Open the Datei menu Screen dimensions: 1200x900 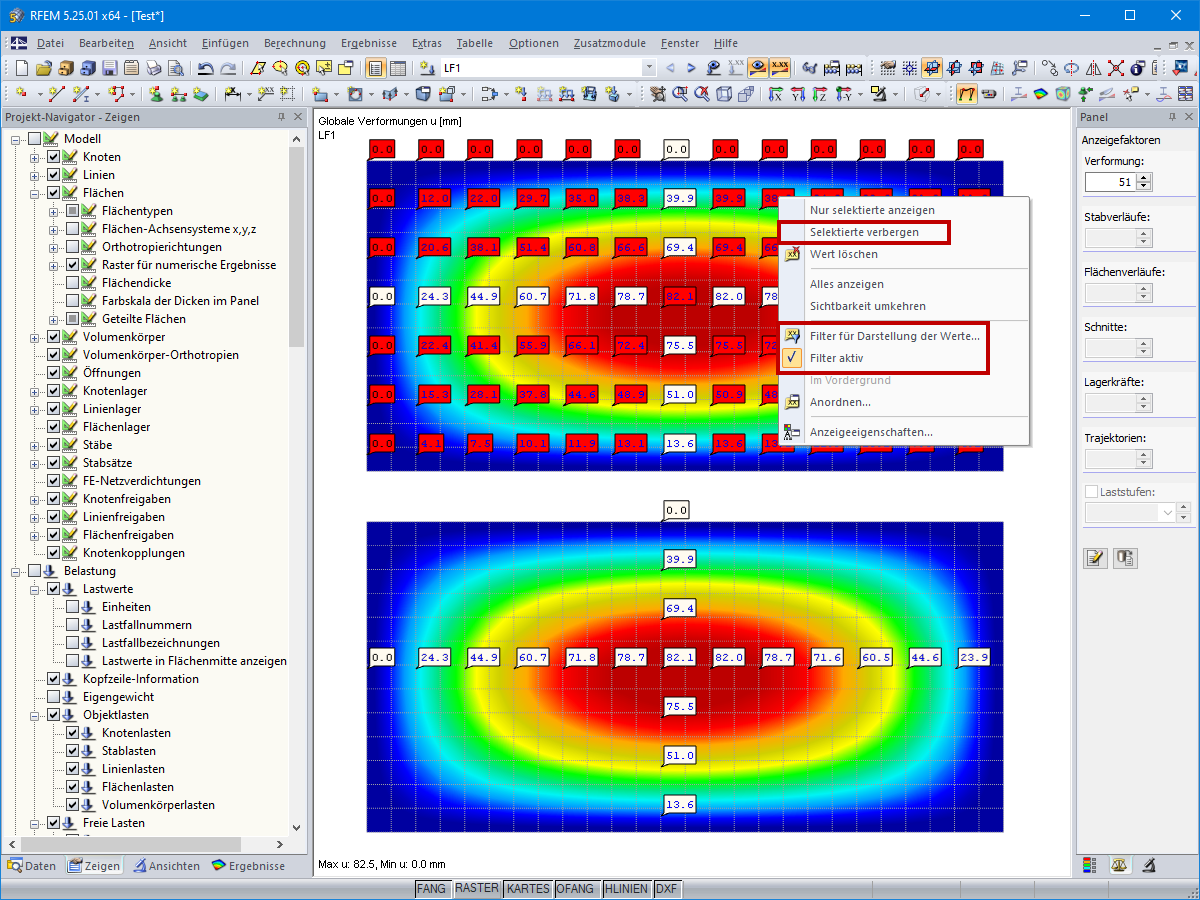pyautogui.click(x=50, y=43)
